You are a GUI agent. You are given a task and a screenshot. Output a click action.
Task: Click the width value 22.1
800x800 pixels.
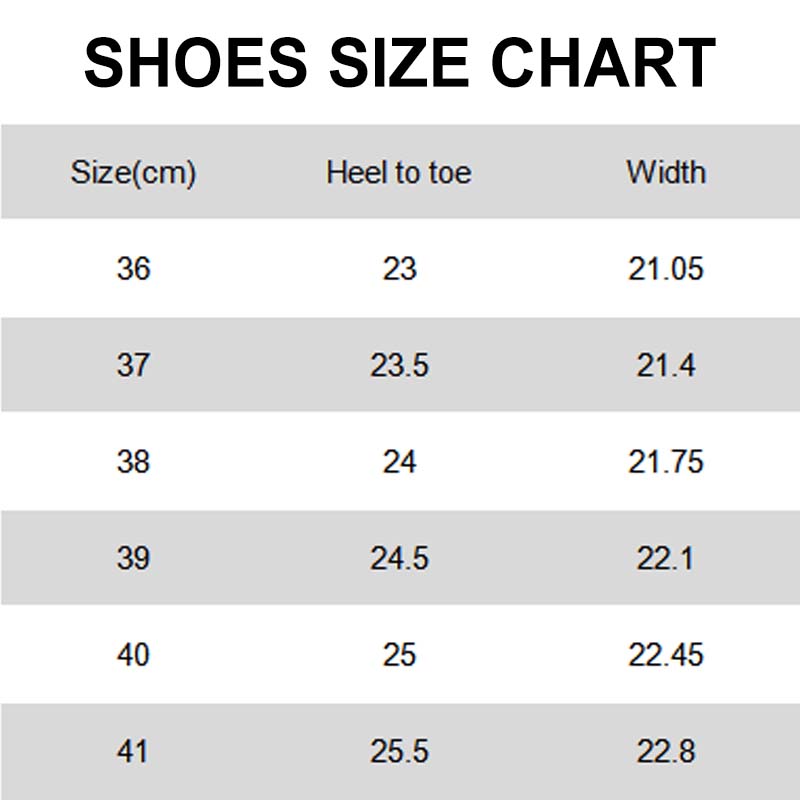[x=666, y=558]
